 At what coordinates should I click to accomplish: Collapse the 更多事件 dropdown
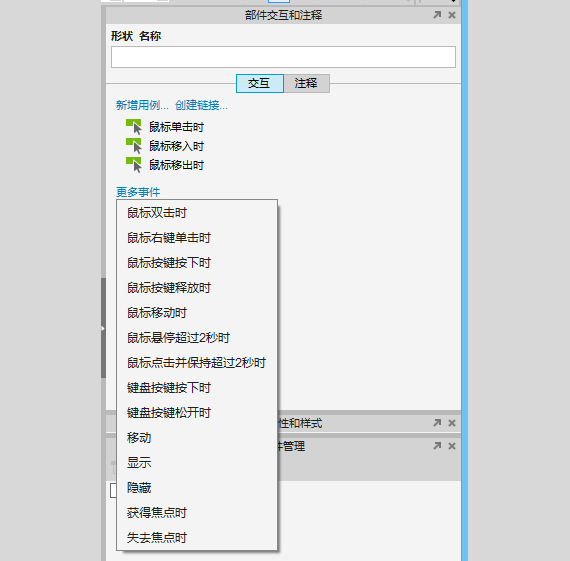[138, 192]
